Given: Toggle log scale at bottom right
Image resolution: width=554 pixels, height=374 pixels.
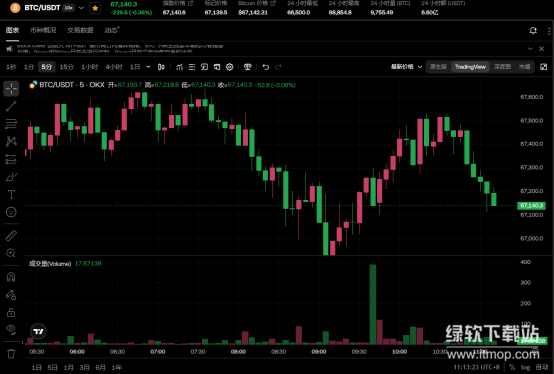Looking at the screenshot, I should pyautogui.click(x=525, y=367).
